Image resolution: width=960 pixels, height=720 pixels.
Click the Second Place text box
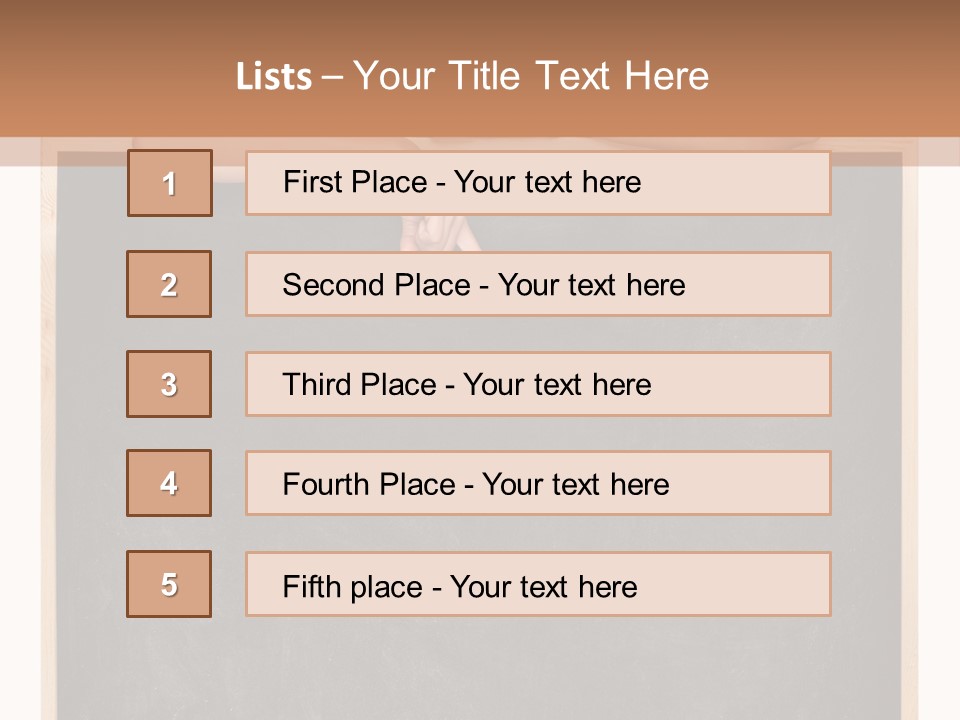point(538,284)
